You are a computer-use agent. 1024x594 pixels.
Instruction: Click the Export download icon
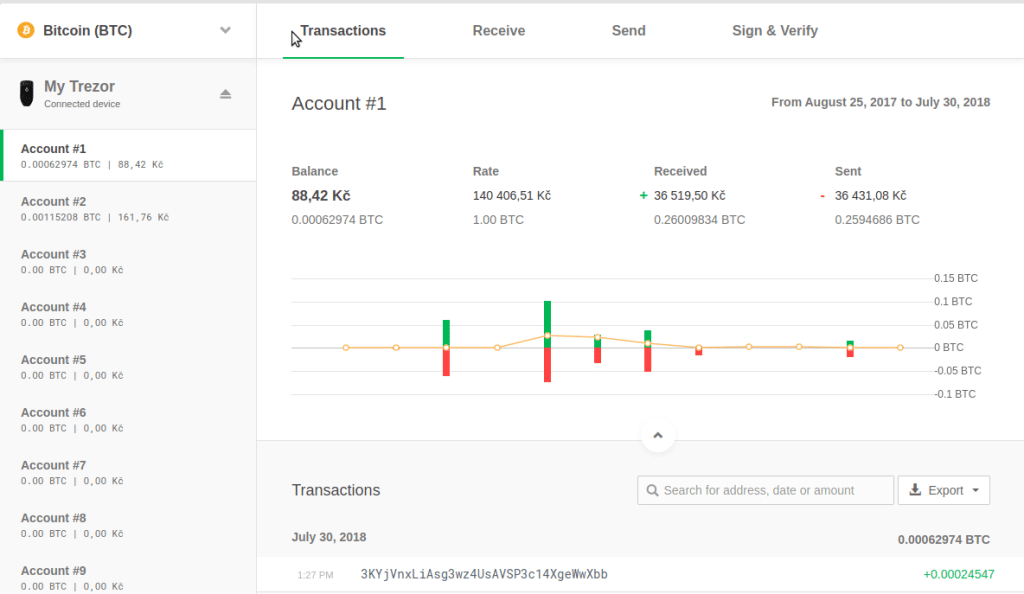coord(915,491)
